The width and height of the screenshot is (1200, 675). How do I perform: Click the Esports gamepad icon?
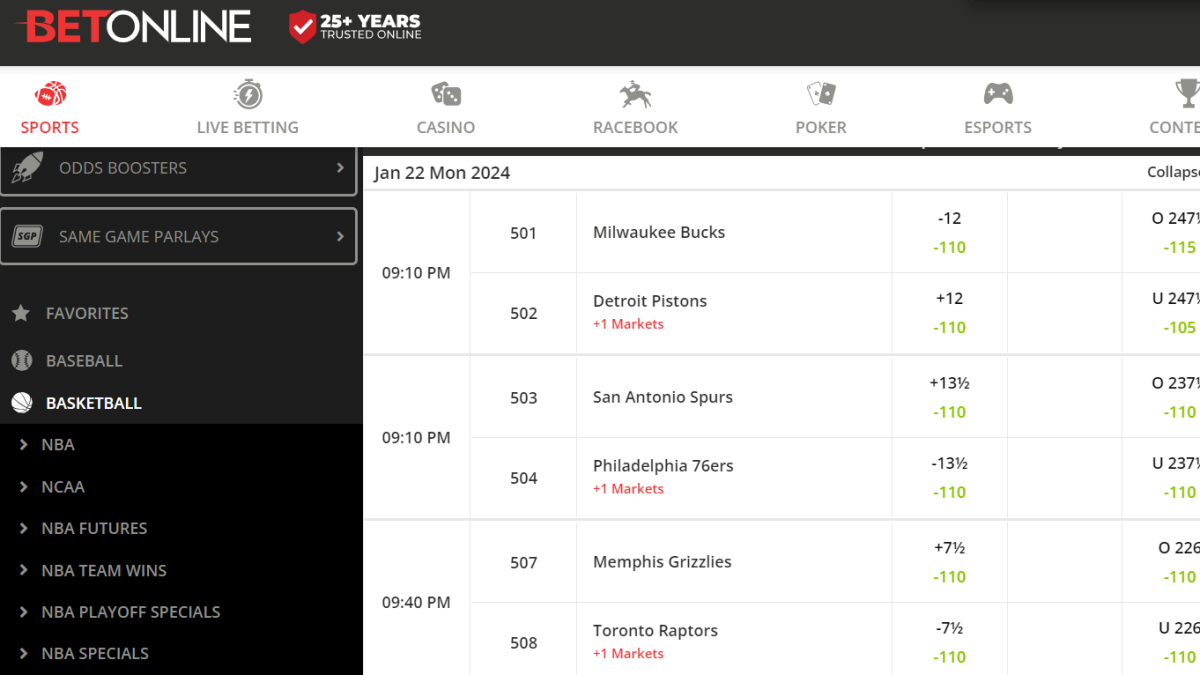point(998,95)
